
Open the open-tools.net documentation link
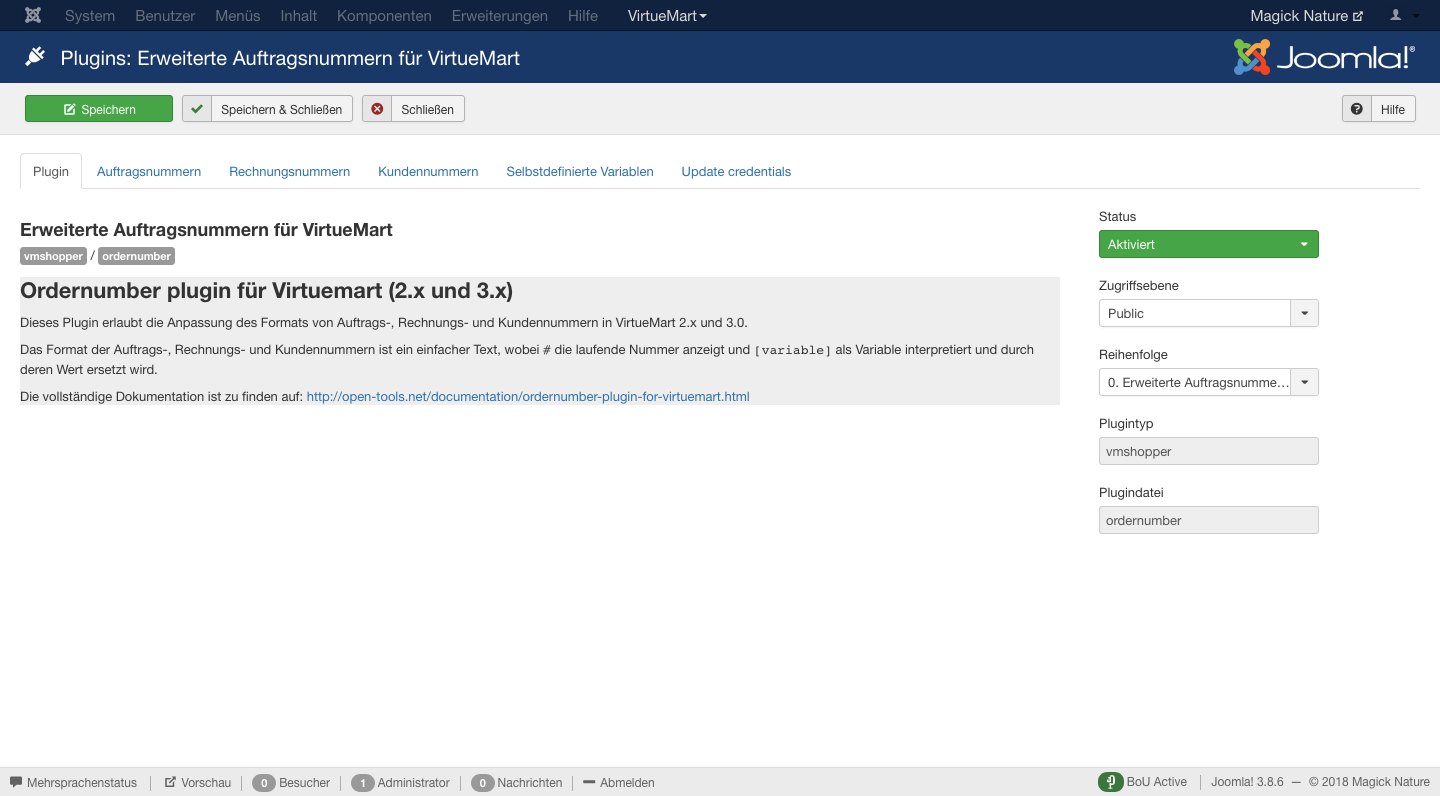coord(527,397)
